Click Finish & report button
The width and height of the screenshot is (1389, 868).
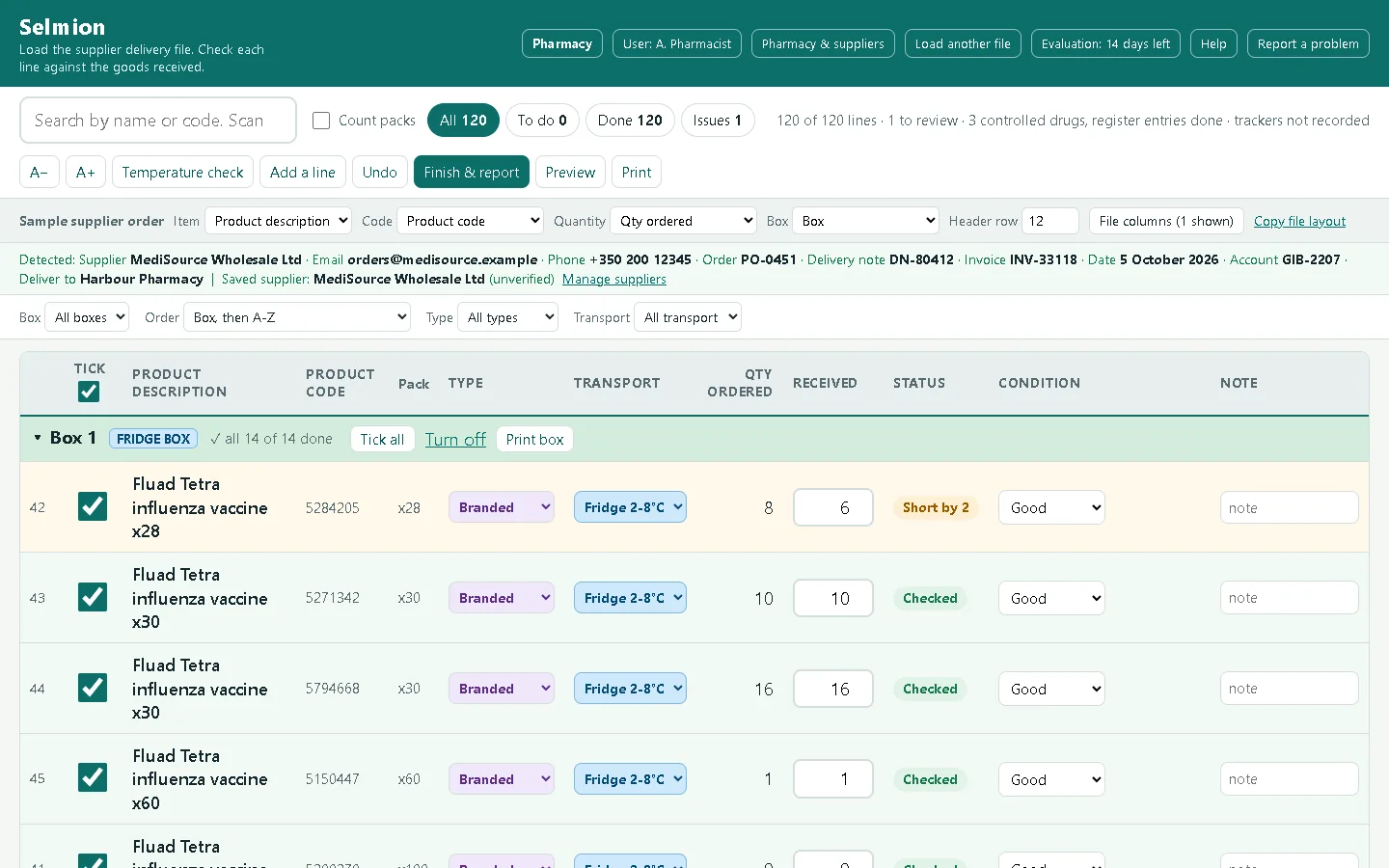472,172
